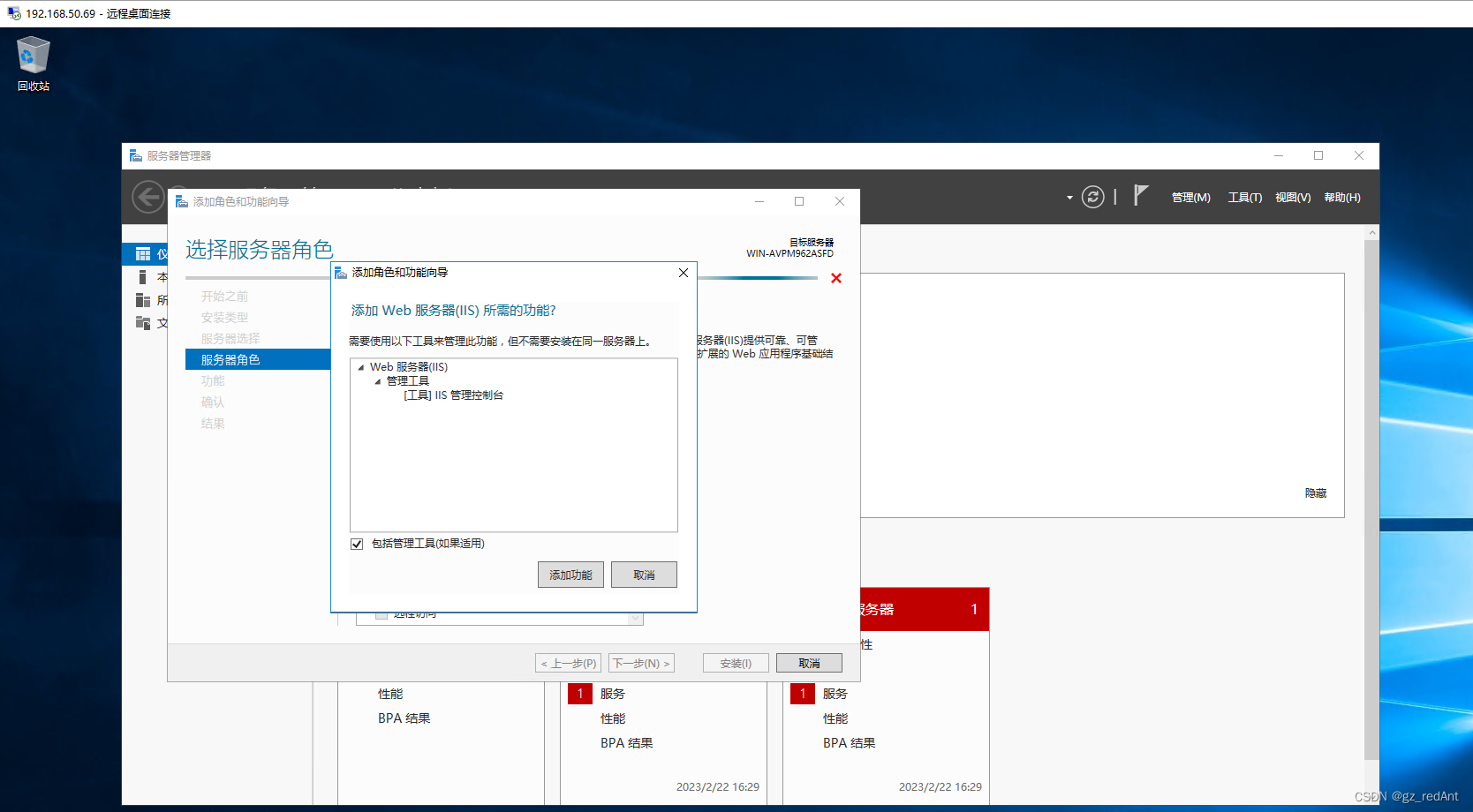Click the remote desktop connection title icon
Viewport: 1473px width, 812px height.
[14, 13]
